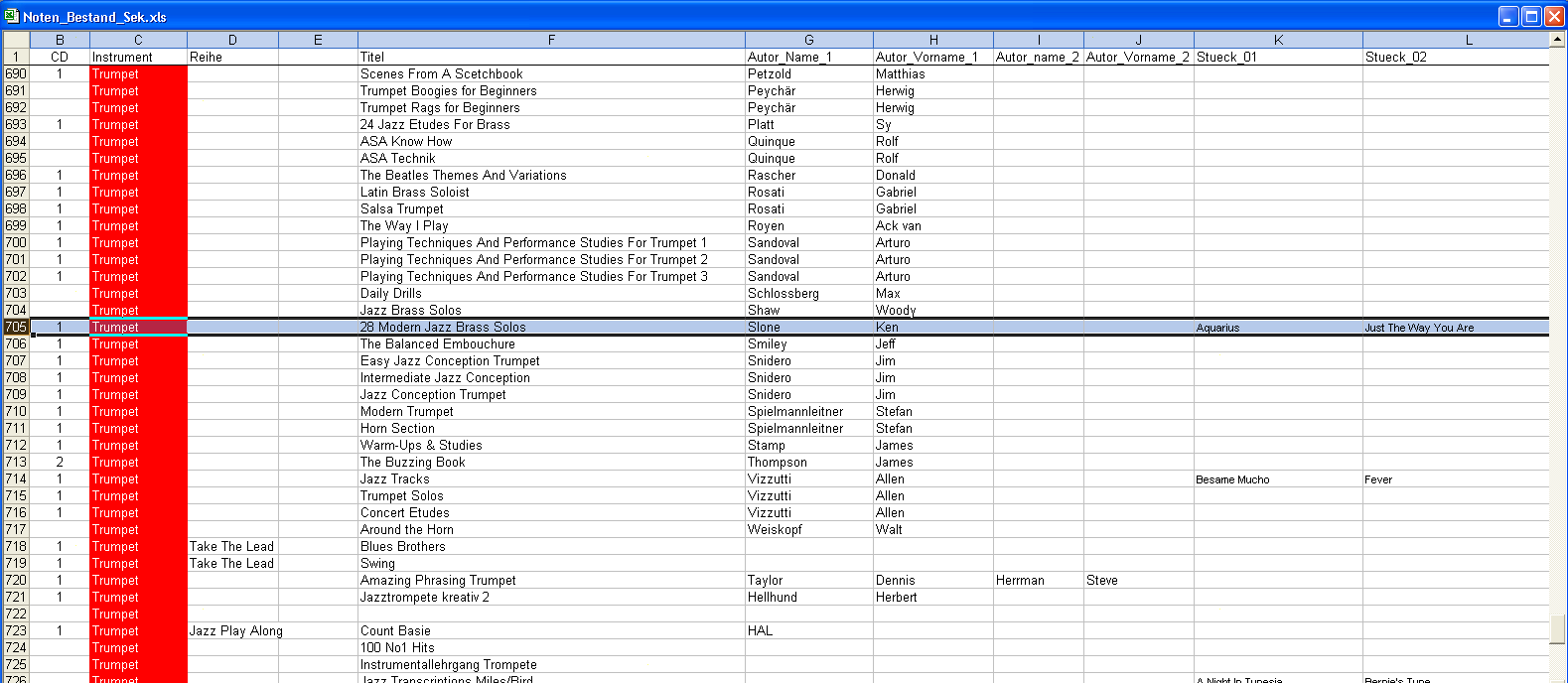The height and width of the screenshot is (683, 1568).
Task: Click the vertical scrollbar thumb
Action: click(x=1558, y=629)
